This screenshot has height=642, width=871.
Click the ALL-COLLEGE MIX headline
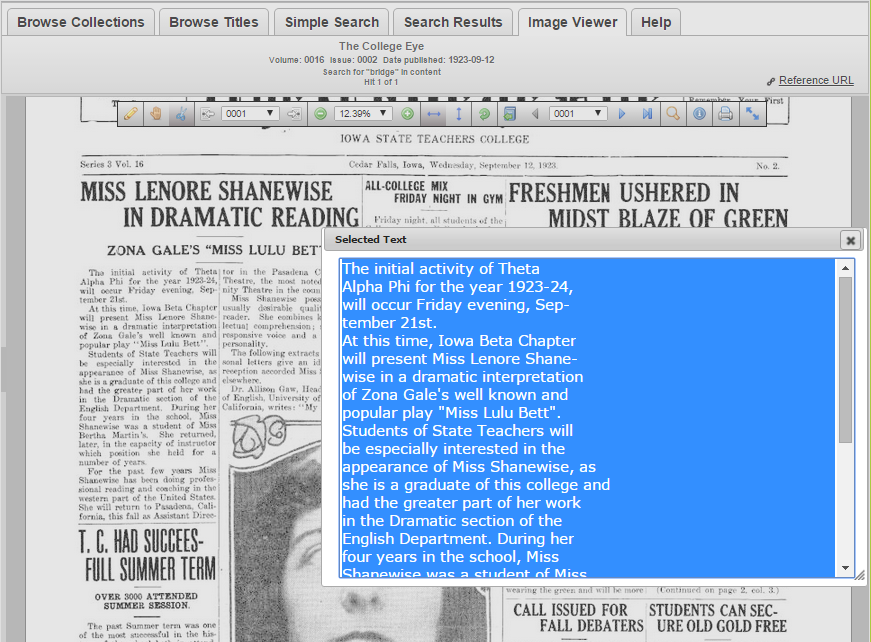(x=434, y=192)
